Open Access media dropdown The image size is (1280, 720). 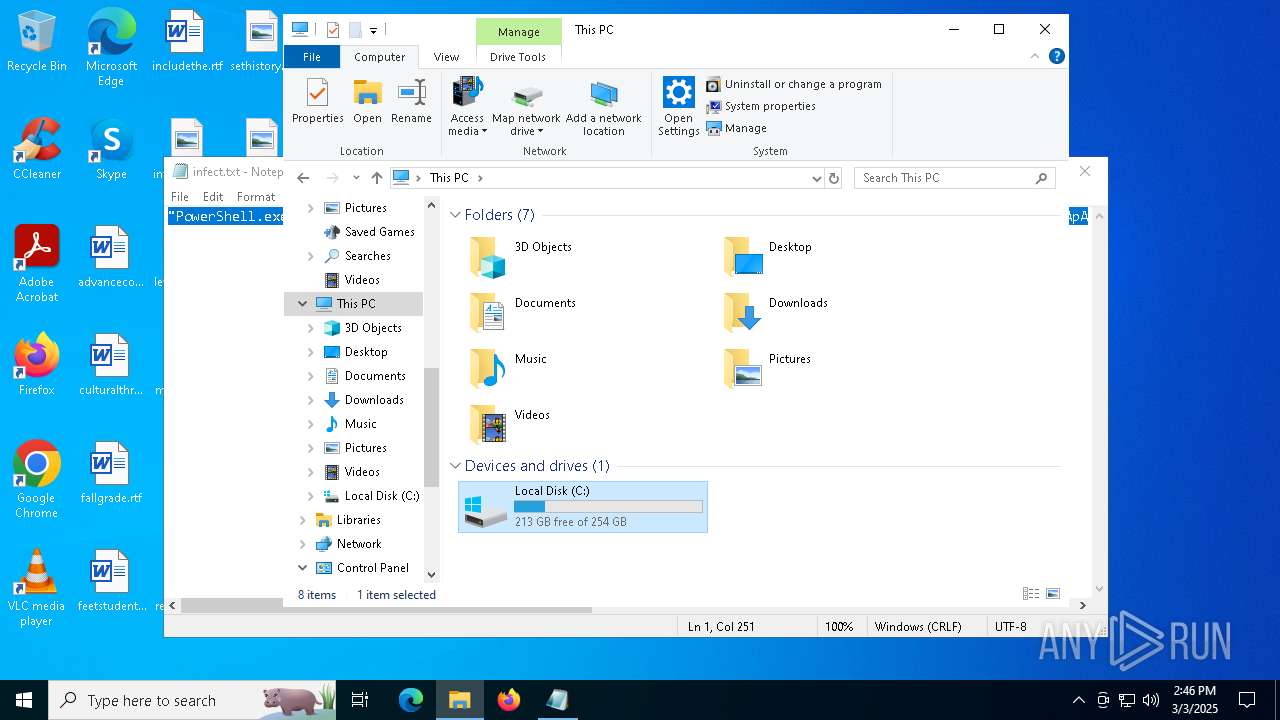pos(467,107)
